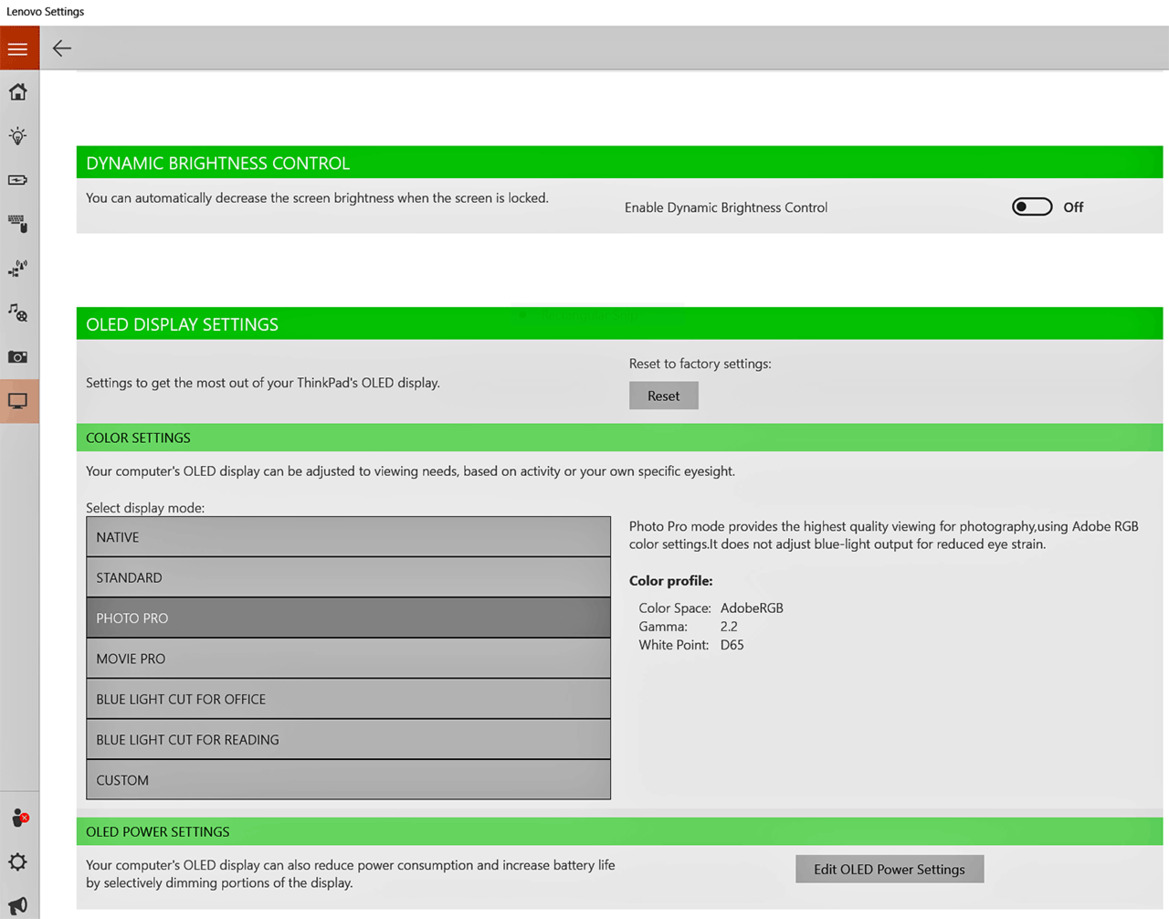Image resolution: width=1169 pixels, height=919 pixels.
Task: Open camera settings in the sidebar
Action: (x=18, y=357)
